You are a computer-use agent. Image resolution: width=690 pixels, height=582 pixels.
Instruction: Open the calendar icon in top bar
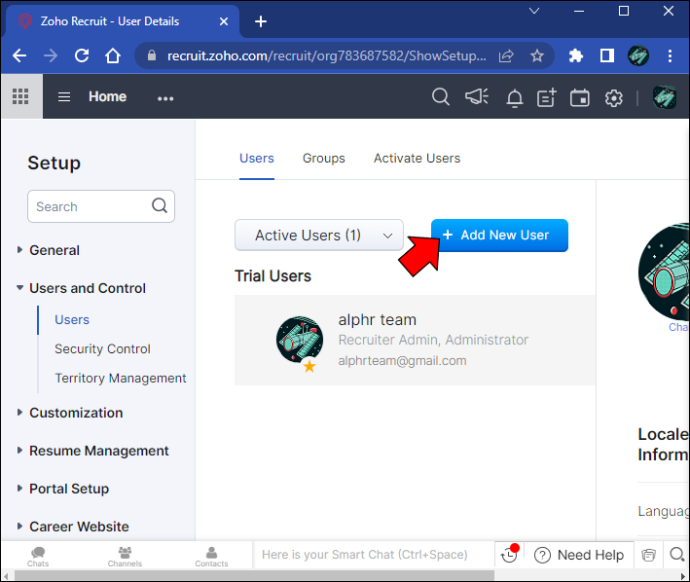click(580, 98)
